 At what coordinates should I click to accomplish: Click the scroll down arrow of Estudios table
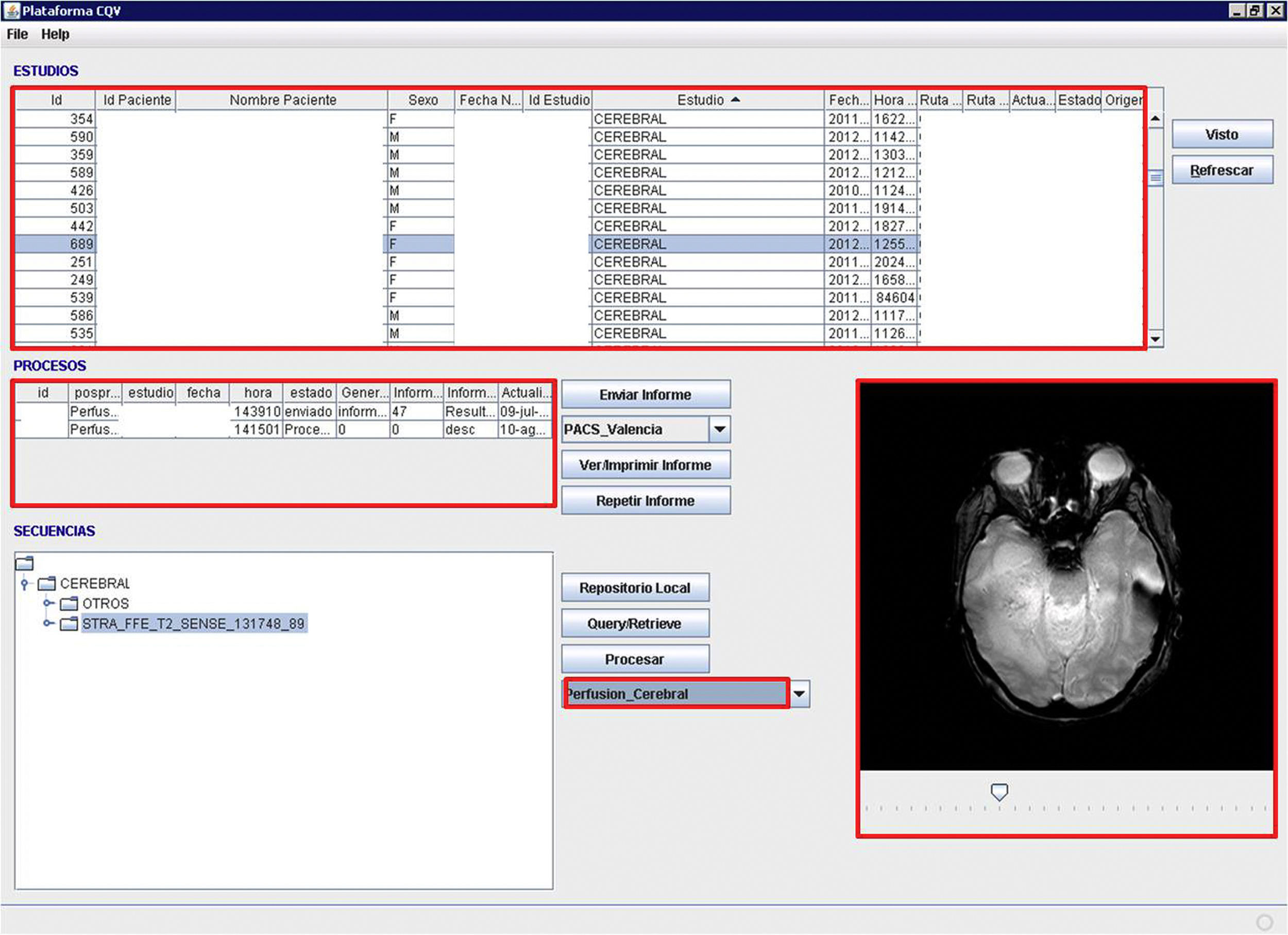(1155, 339)
